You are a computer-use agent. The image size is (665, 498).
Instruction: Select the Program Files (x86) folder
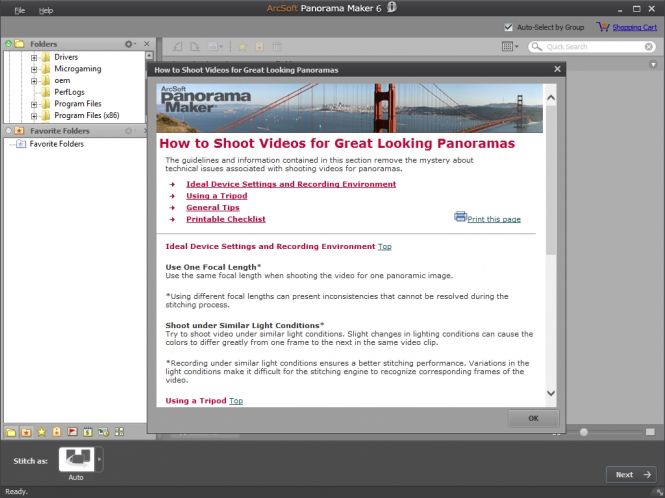coord(87,115)
